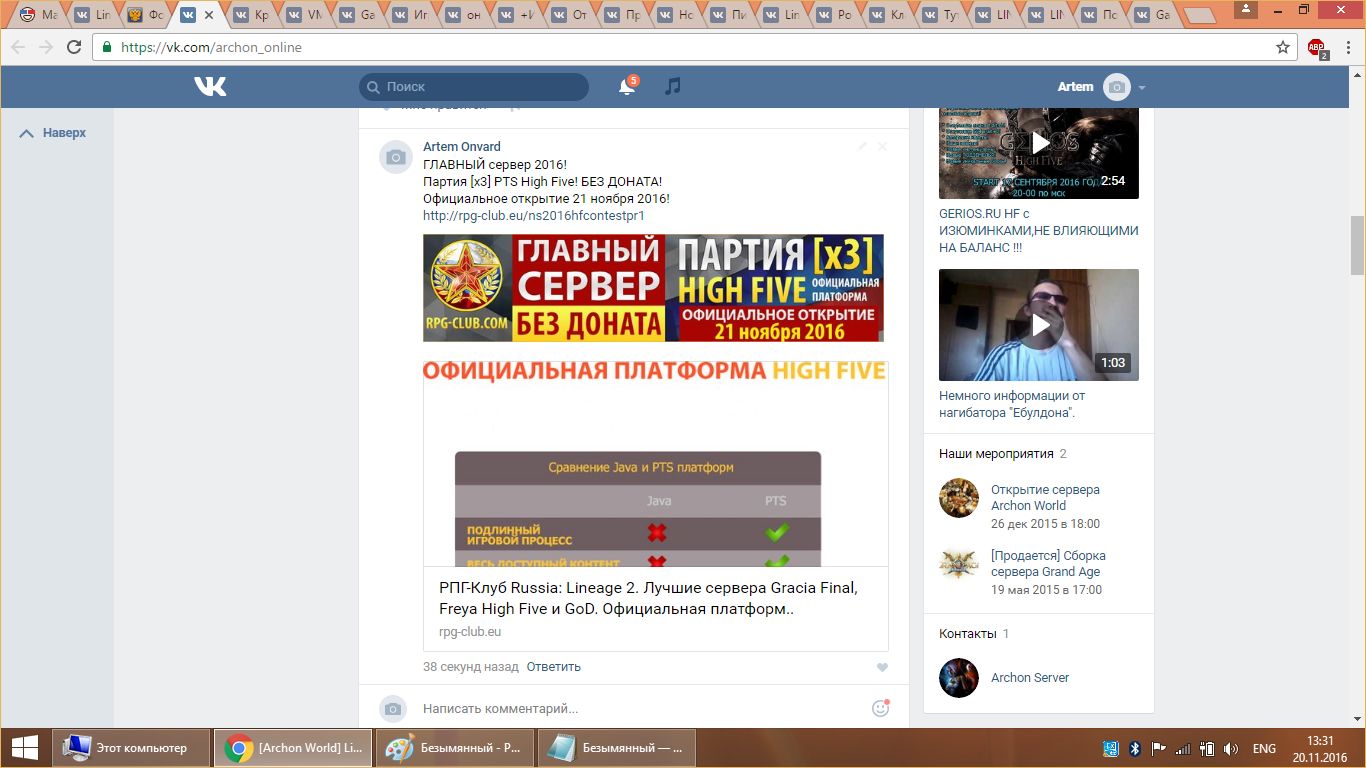
Task: Open Artem Onvard's camera avatar on the post
Action: tap(396, 157)
